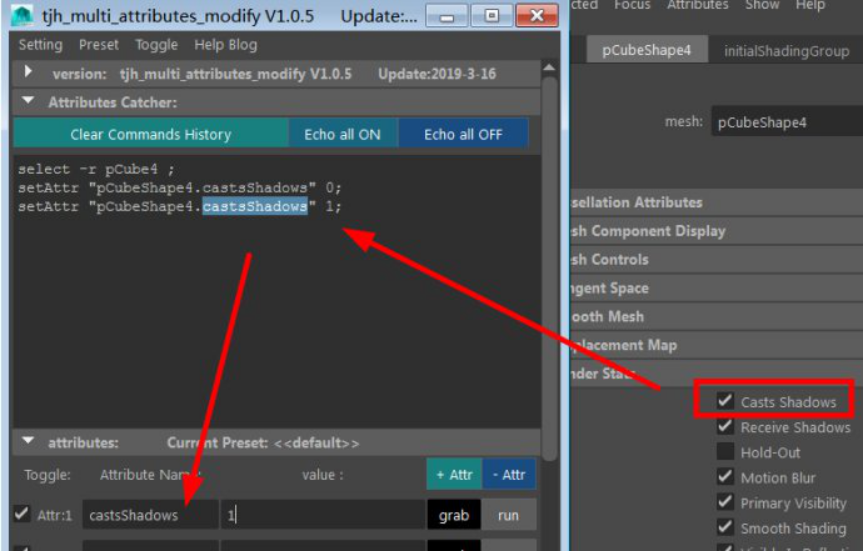Toggle Primary Visibility checkbox
Viewport: 863px width, 552px height.
pos(725,501)
